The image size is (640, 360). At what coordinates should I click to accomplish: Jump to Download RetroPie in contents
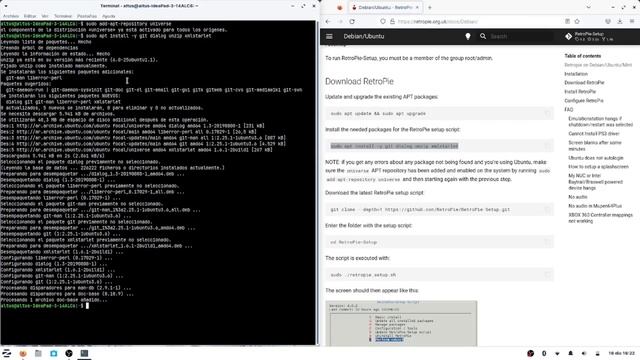click(584, 82)
